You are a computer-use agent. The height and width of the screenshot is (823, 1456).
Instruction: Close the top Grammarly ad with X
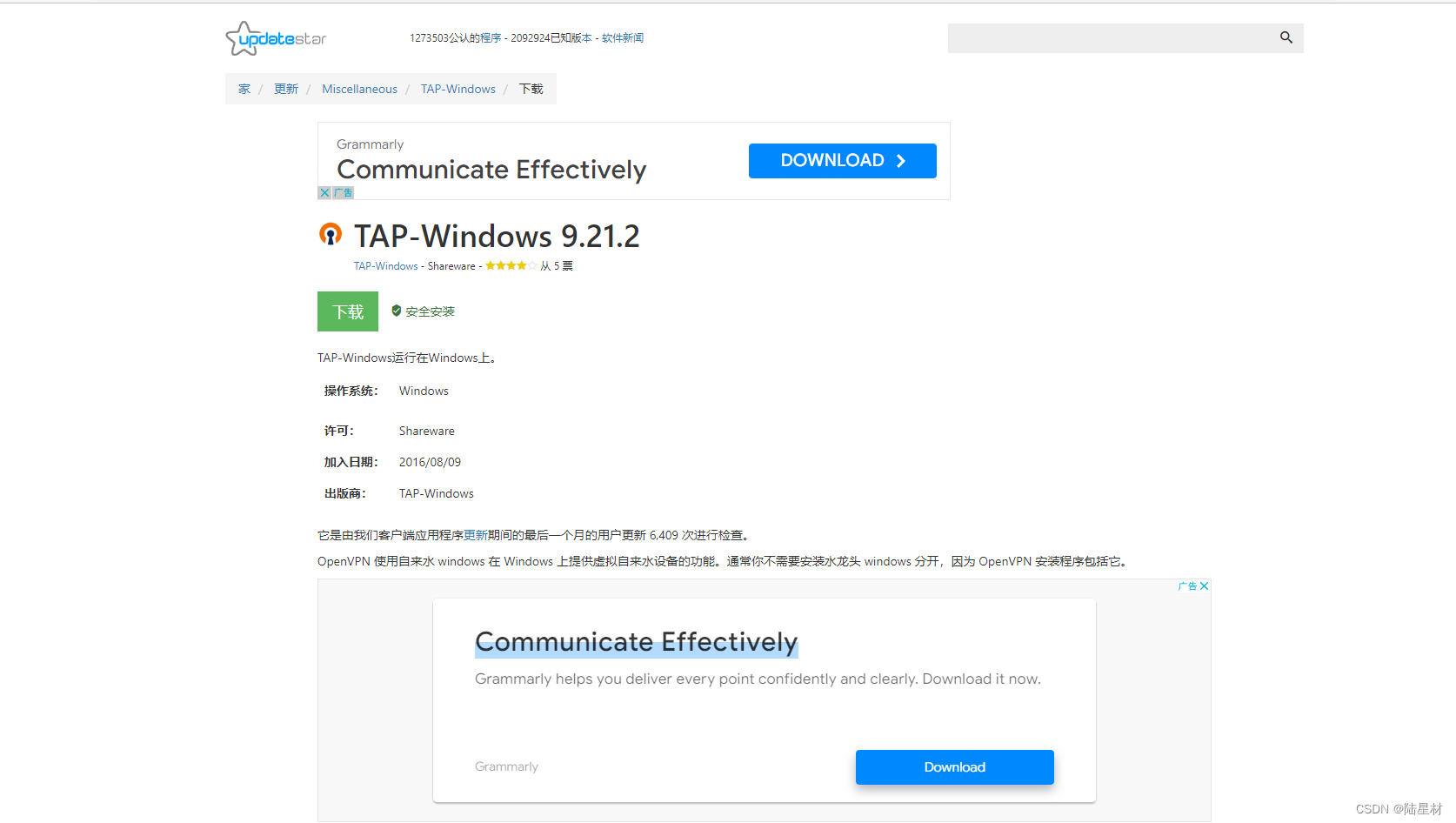[324, 193]
